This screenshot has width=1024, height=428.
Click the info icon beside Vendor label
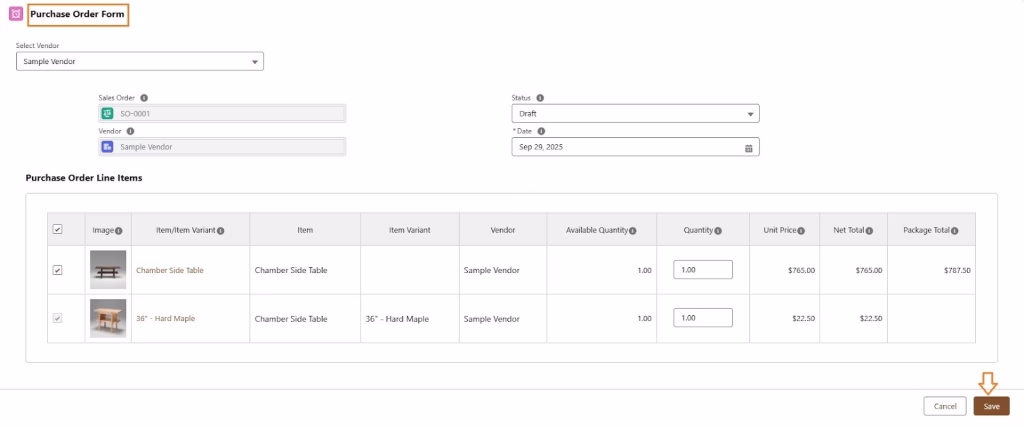click(131, 131)
